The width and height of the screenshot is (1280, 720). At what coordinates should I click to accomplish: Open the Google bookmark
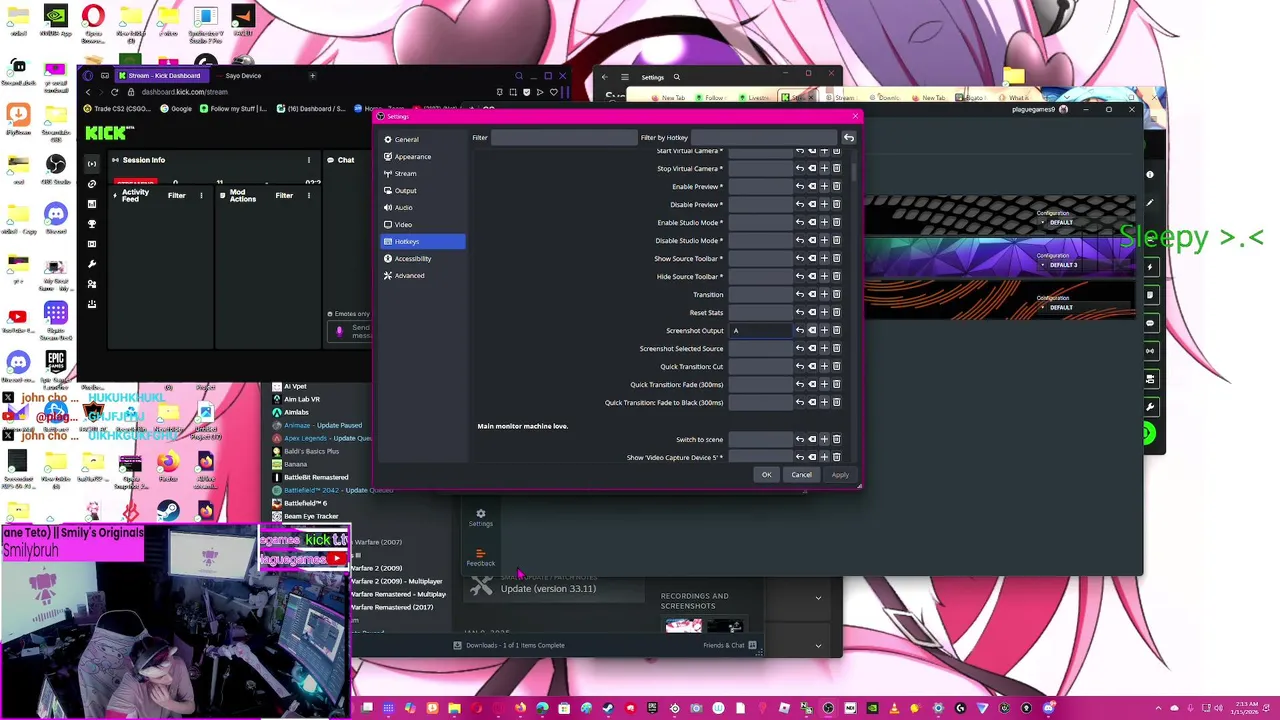tap(176, 109)
